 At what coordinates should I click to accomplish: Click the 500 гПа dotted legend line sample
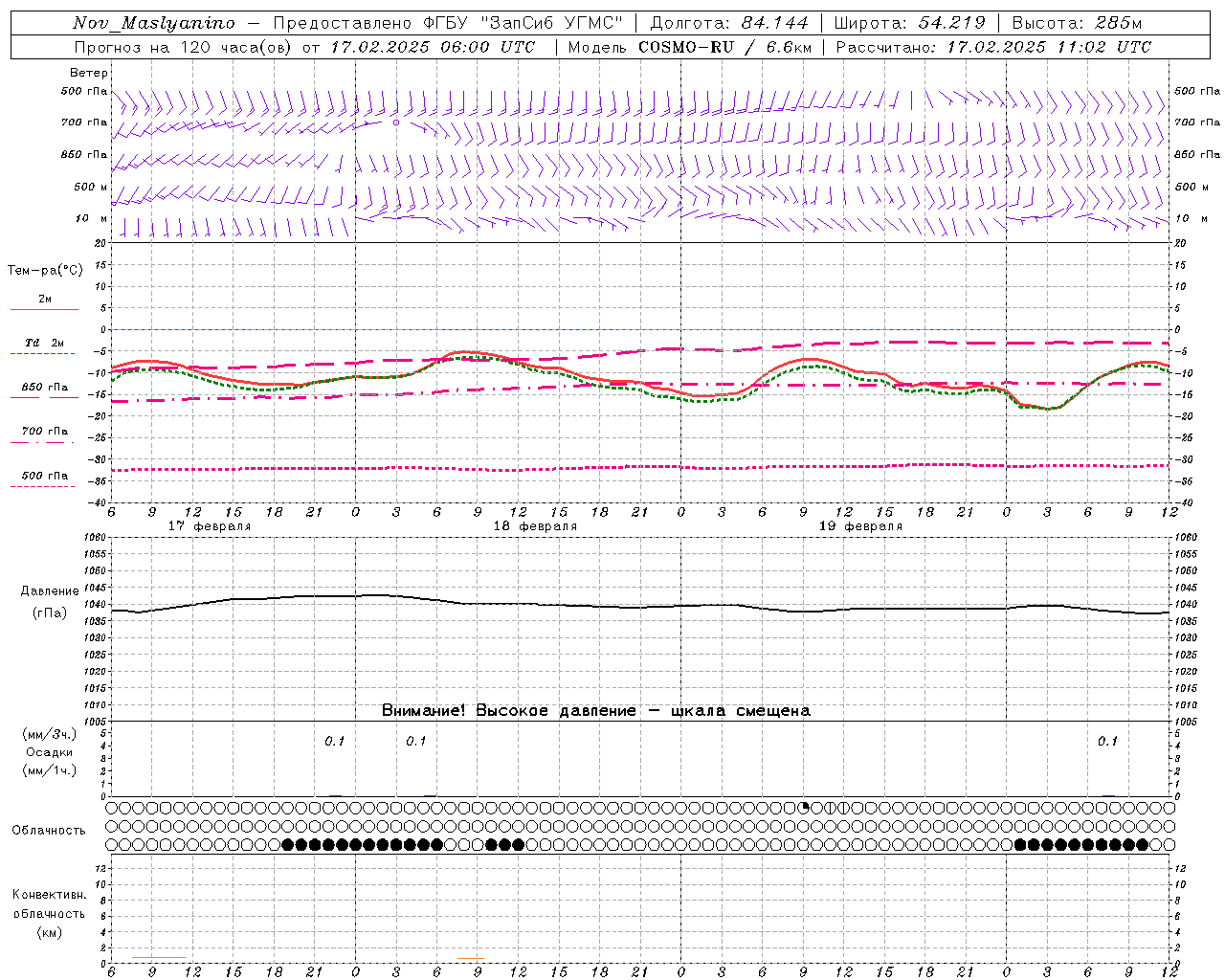click(x=43, y=486)
